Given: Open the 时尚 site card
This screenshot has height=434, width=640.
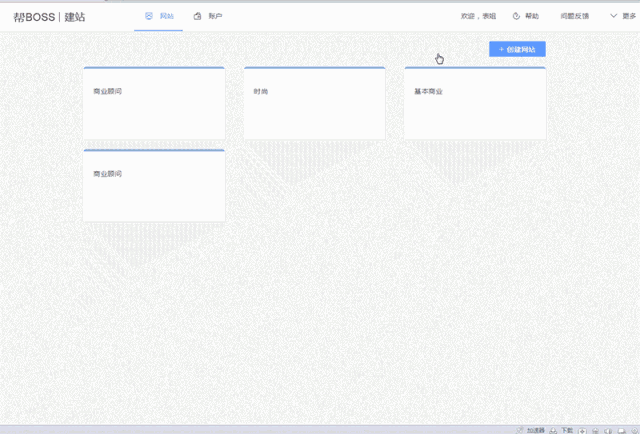Looking at the screenshot, I should click(315, 103).
